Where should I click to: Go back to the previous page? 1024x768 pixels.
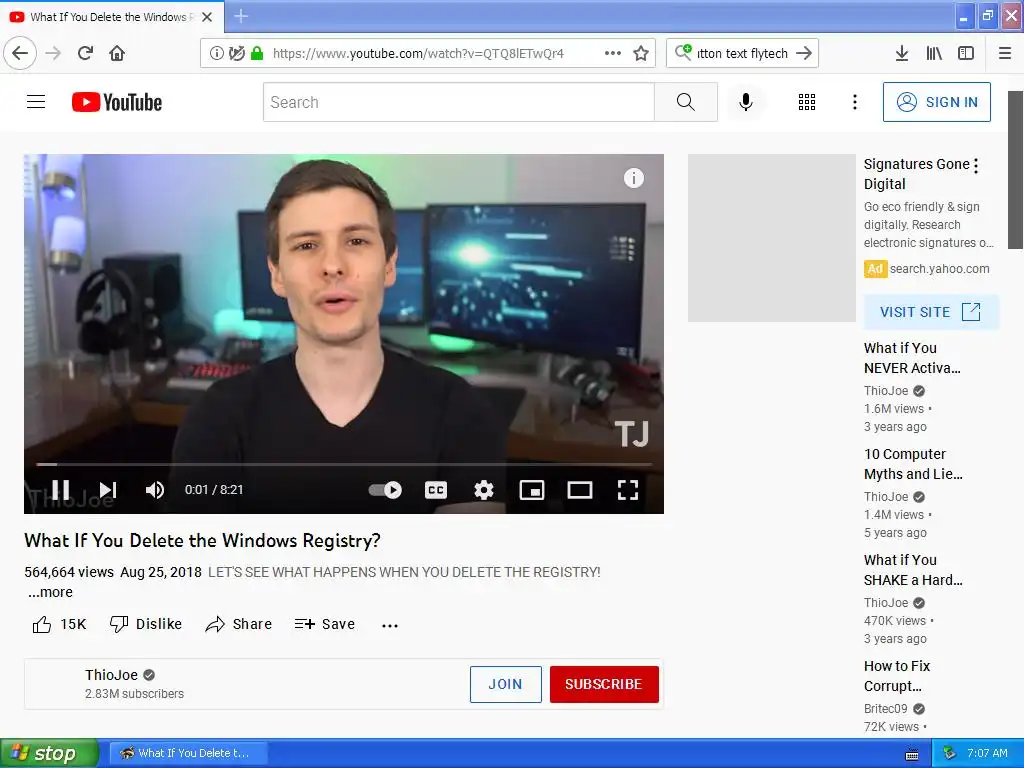20,53
